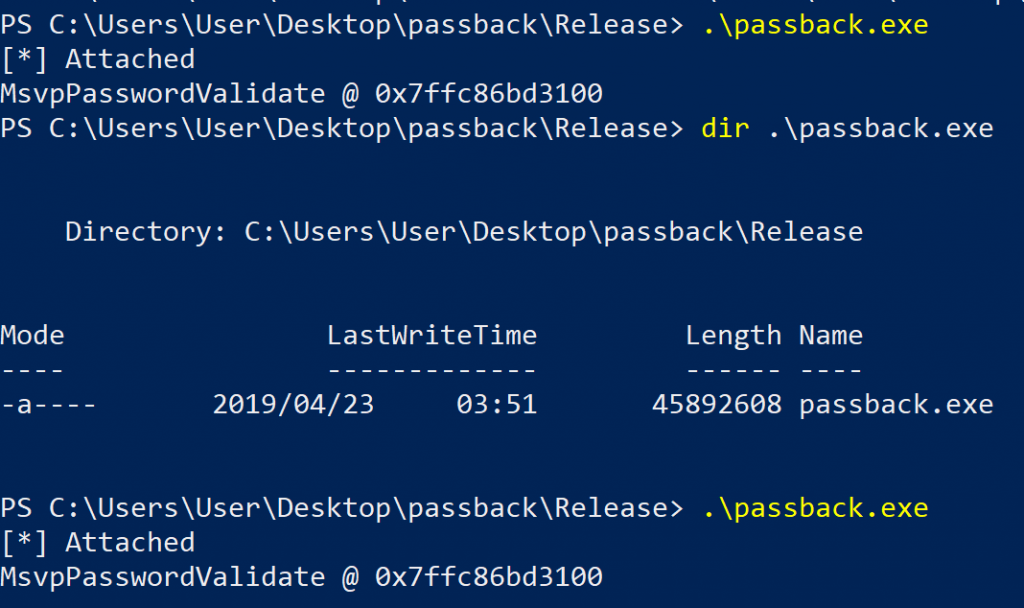The width and height of the screenshot is (1024, 608).
Task: Click the yellow "dir" command text
Action: click(726, 129)
